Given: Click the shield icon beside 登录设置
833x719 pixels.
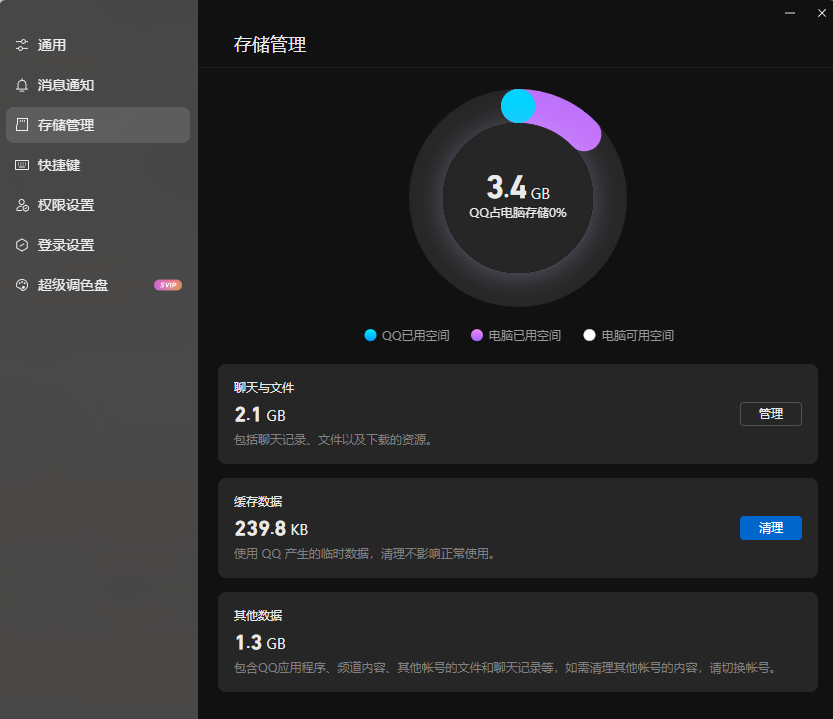Looking at the screenshot, I should tap(22, 245).
